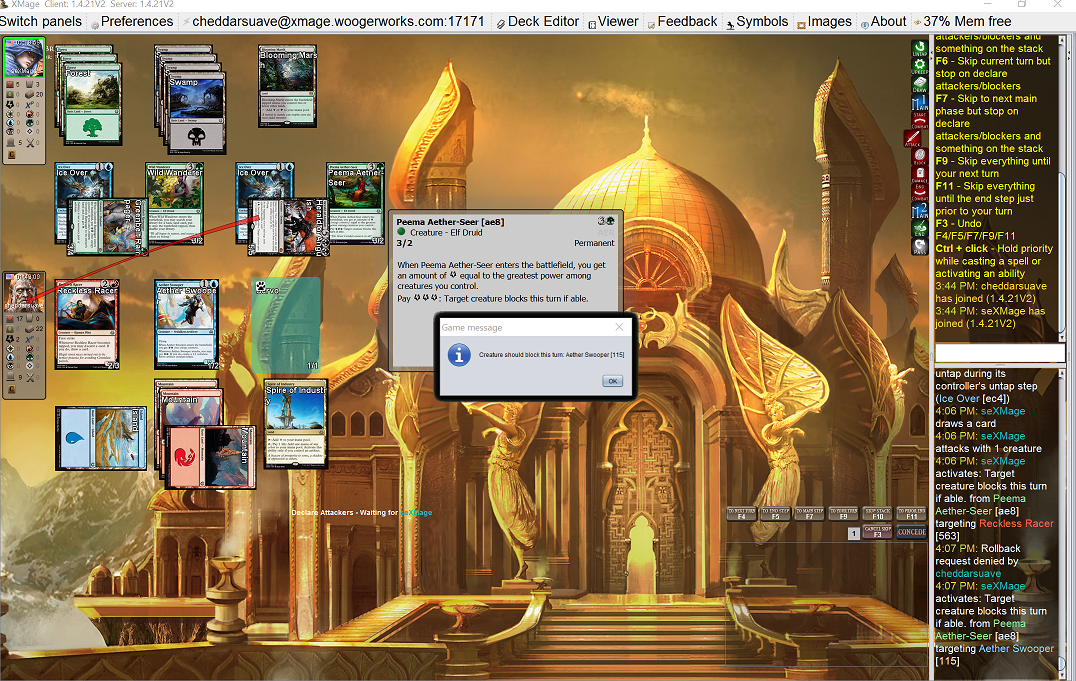
Task: Open the Feedback form
Action: [682, 21]
